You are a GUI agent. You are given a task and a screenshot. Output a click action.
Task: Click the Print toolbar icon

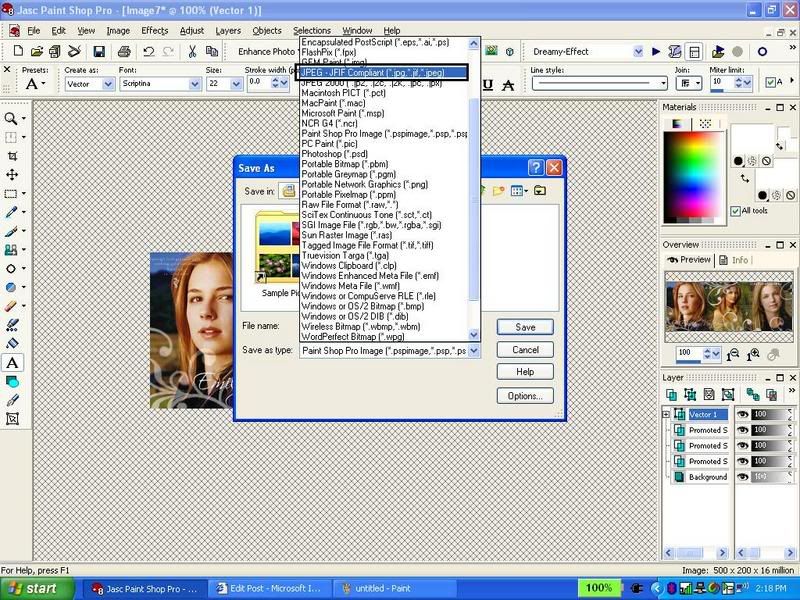[124, 51]
